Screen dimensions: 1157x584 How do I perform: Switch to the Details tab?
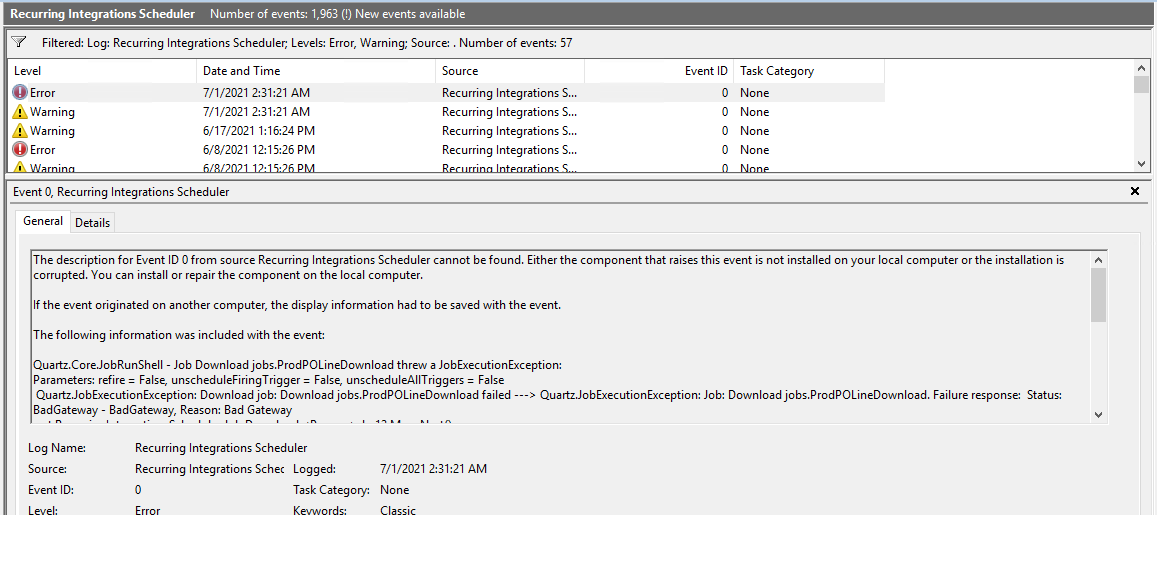92,222
